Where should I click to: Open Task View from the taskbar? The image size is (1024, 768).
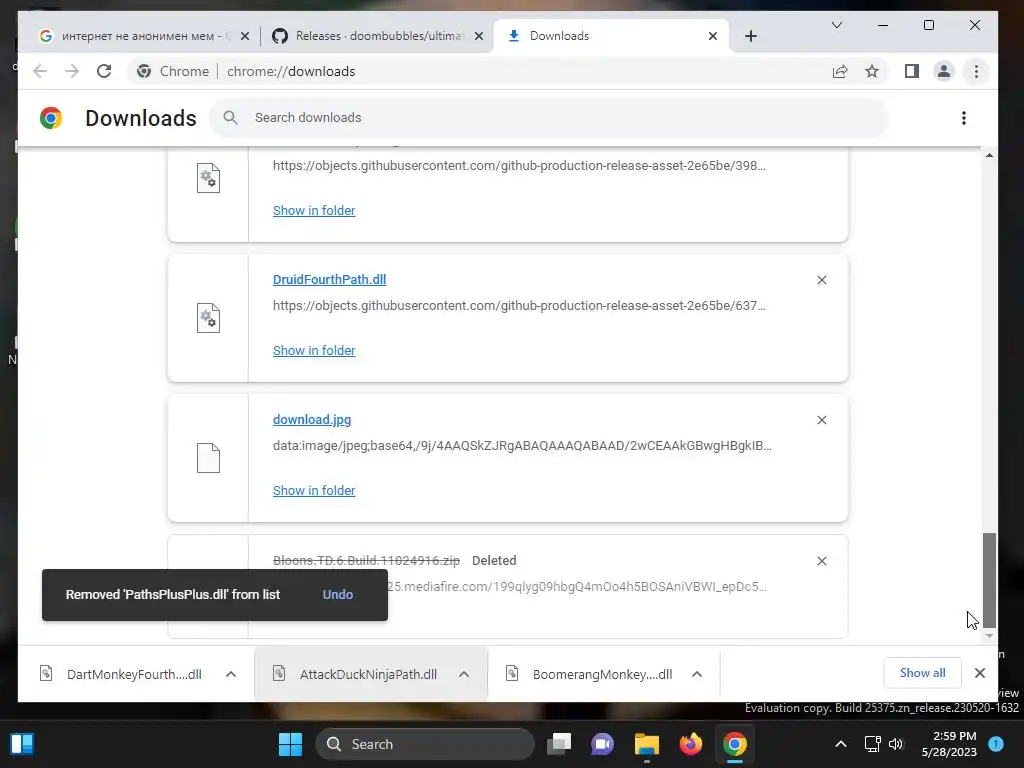(558, 744)
